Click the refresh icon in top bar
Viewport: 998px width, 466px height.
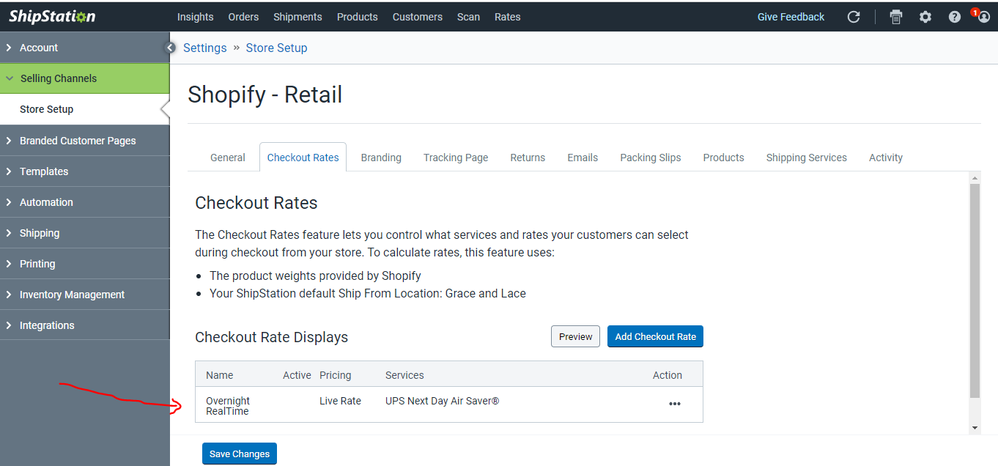click(853, 17)
